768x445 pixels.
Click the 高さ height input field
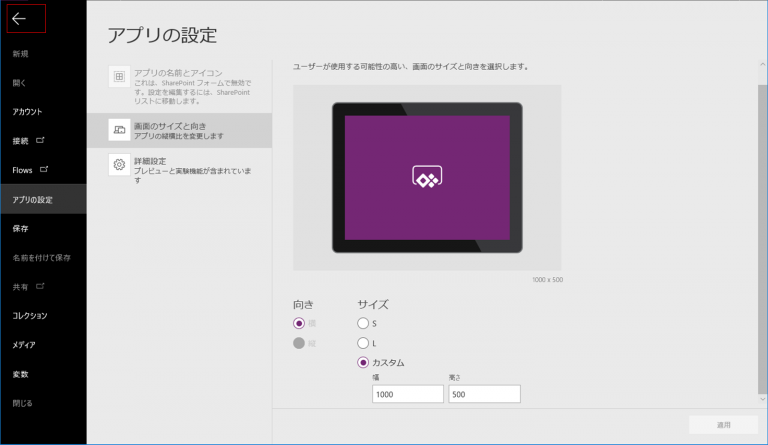pos(484,394)
